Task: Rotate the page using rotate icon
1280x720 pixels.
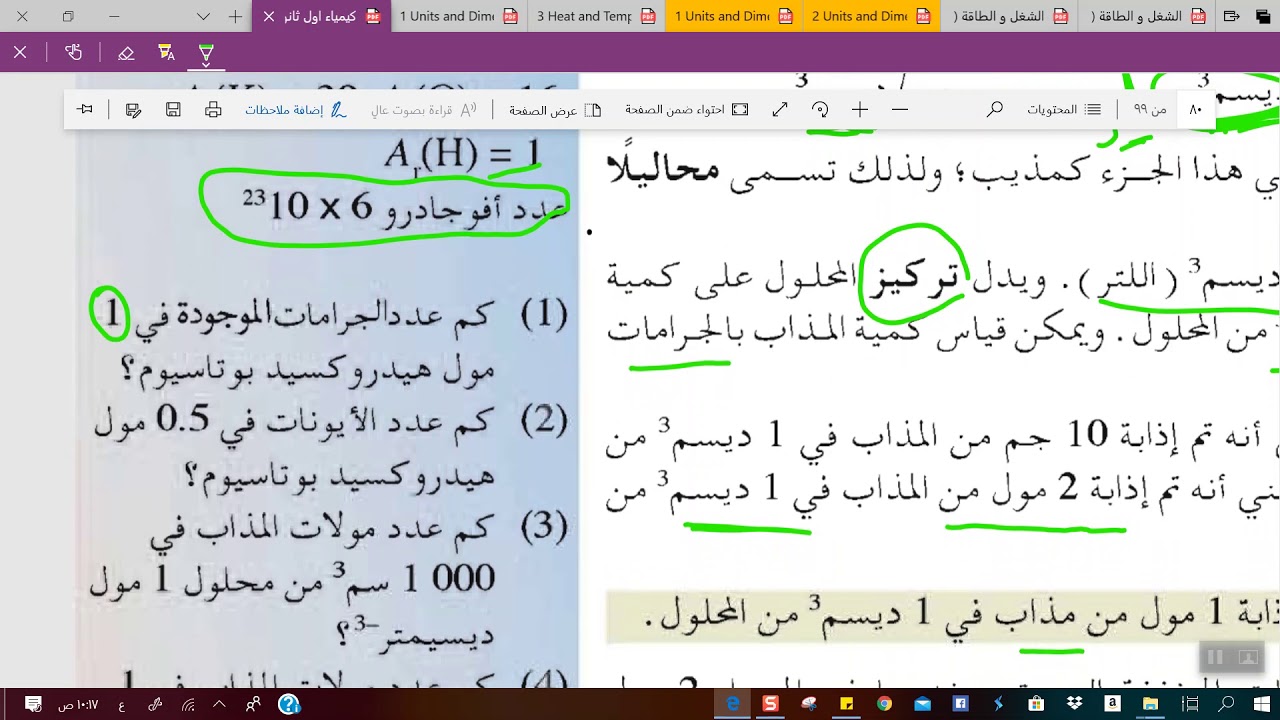Action: (820, 110)
